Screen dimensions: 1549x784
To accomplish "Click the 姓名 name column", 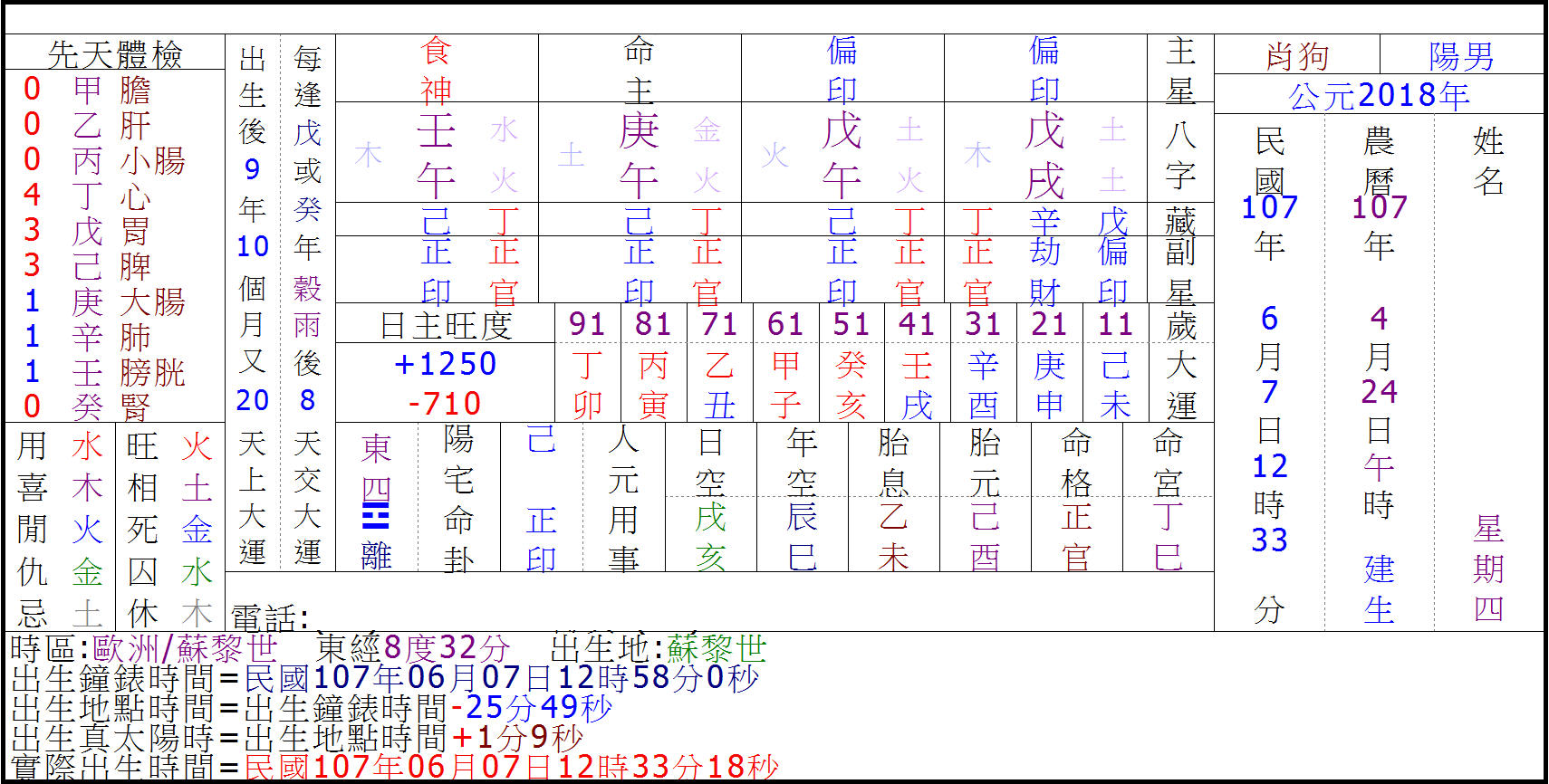I will click(x=1488, y=161).
